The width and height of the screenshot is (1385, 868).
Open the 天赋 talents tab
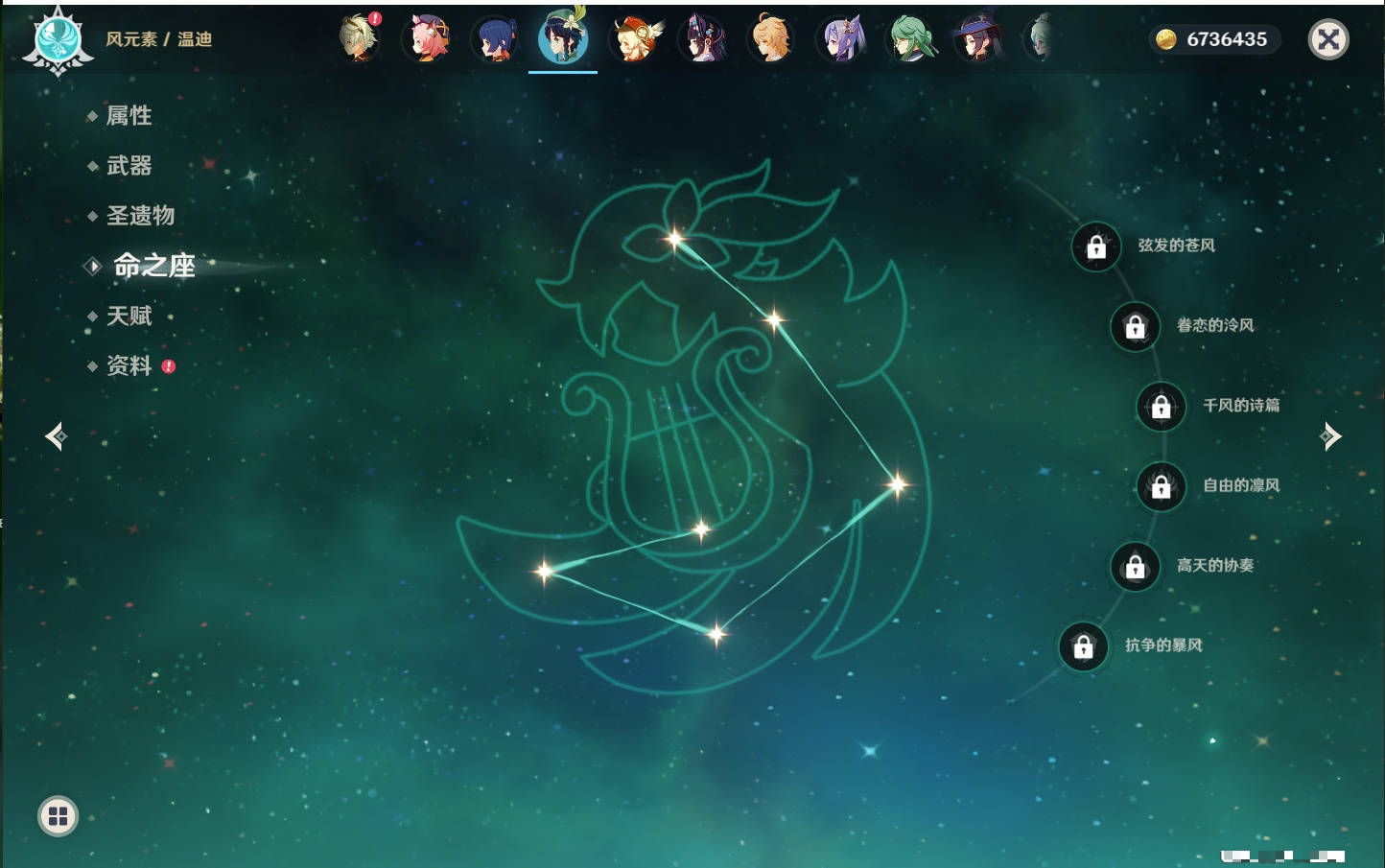coord(129,316)
